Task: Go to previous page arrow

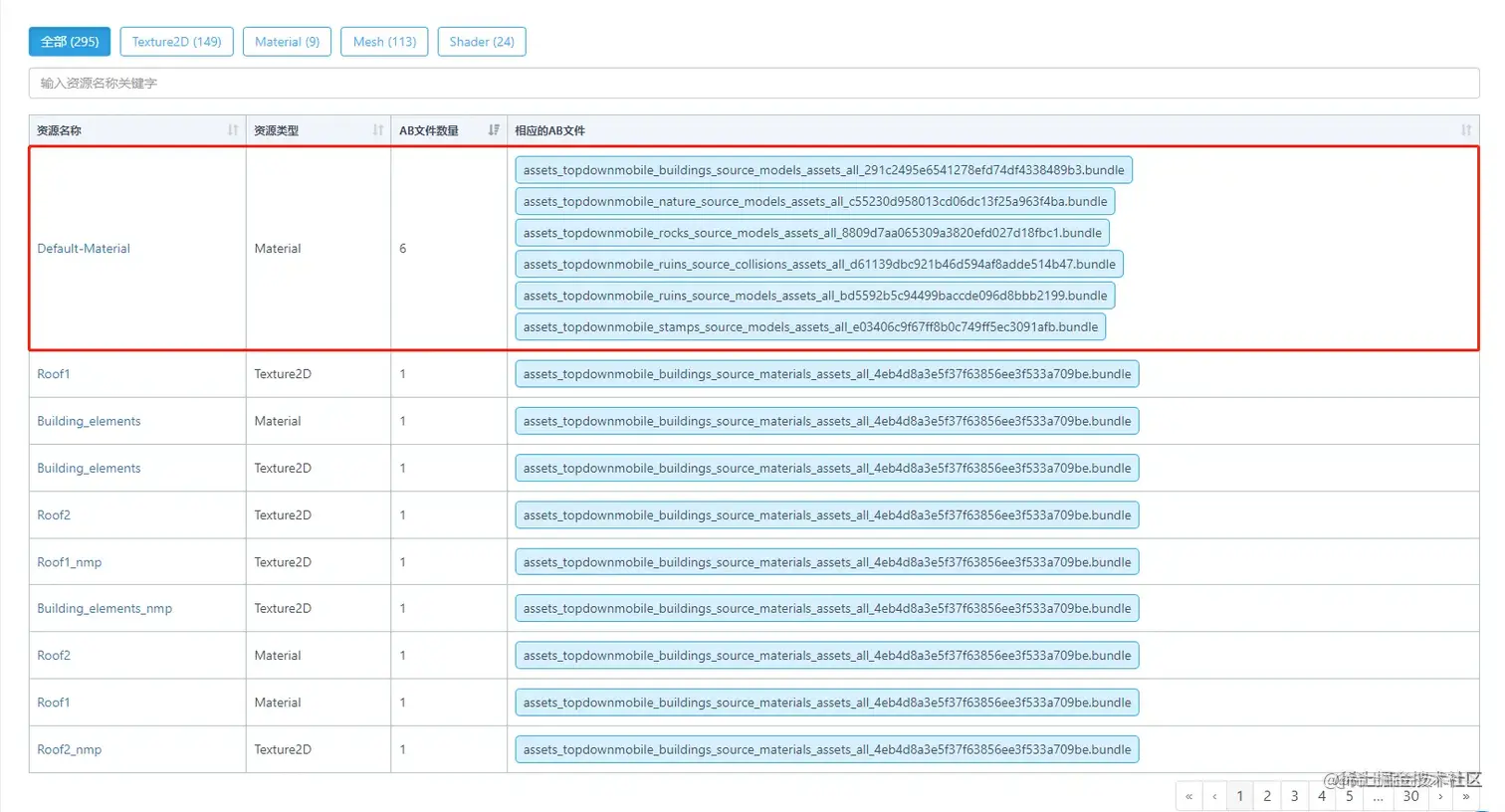Action: tap(1214, 796)
